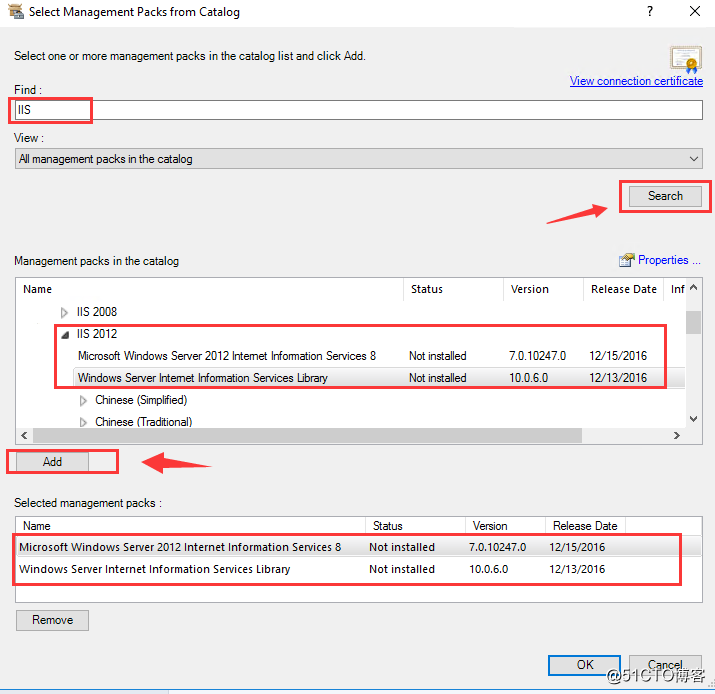Viewport: 715px width, 694px height.
Task: Click into the Find text field
Action: click(x=358, y=110)
